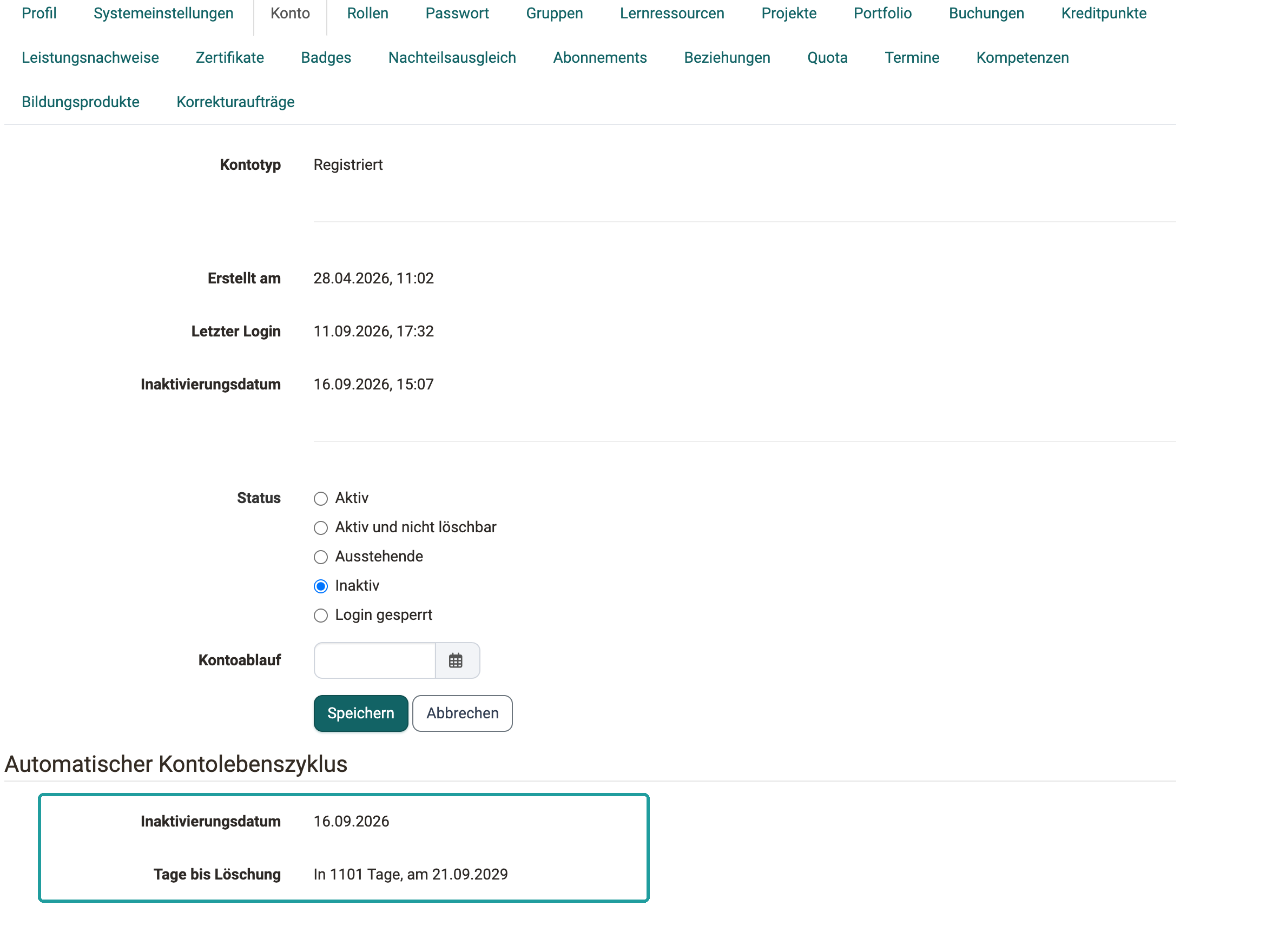This screenshot has height=952, width=1266.
Task: Switch to the Systemeinstellungen tab
Action: (x=164, y=13)
